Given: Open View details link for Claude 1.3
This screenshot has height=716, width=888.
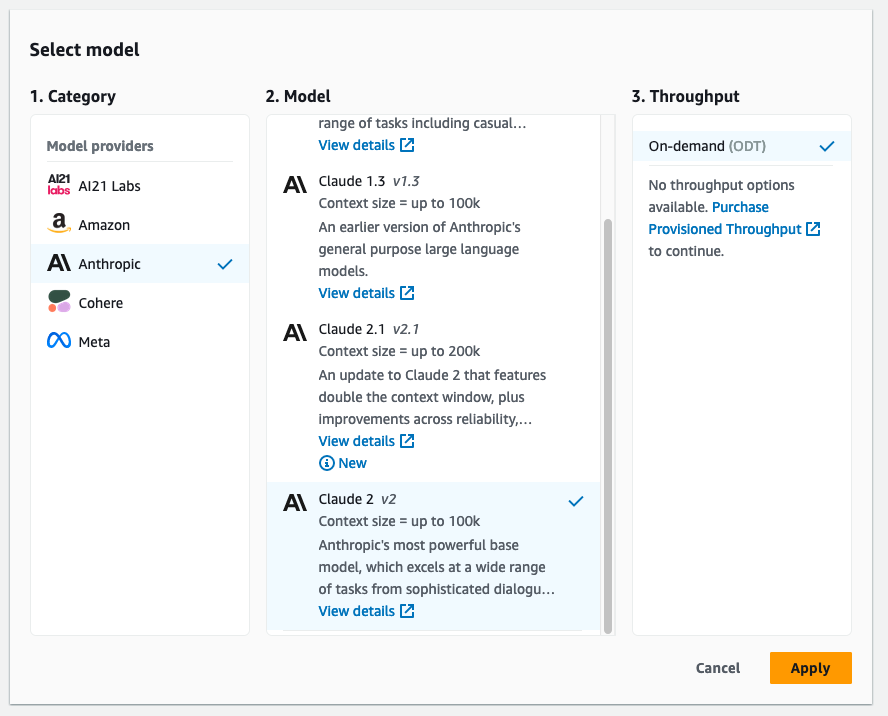Looking at the screenshot, I should [x=366, y=293].
